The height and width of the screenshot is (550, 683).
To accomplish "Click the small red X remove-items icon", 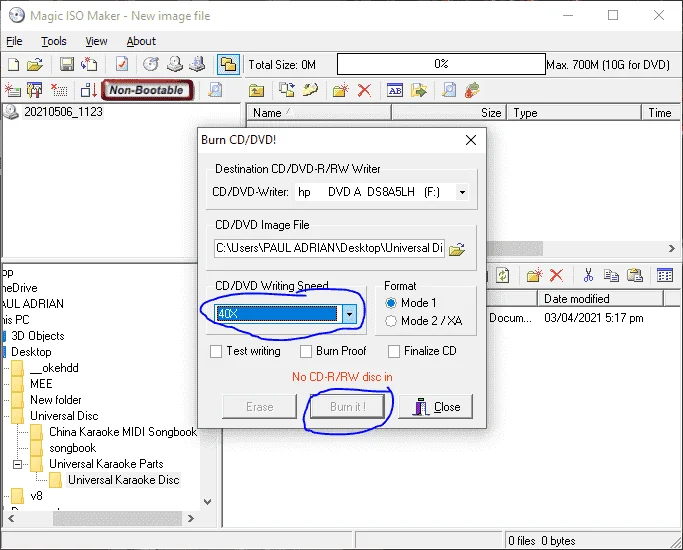I will point(59,90).
